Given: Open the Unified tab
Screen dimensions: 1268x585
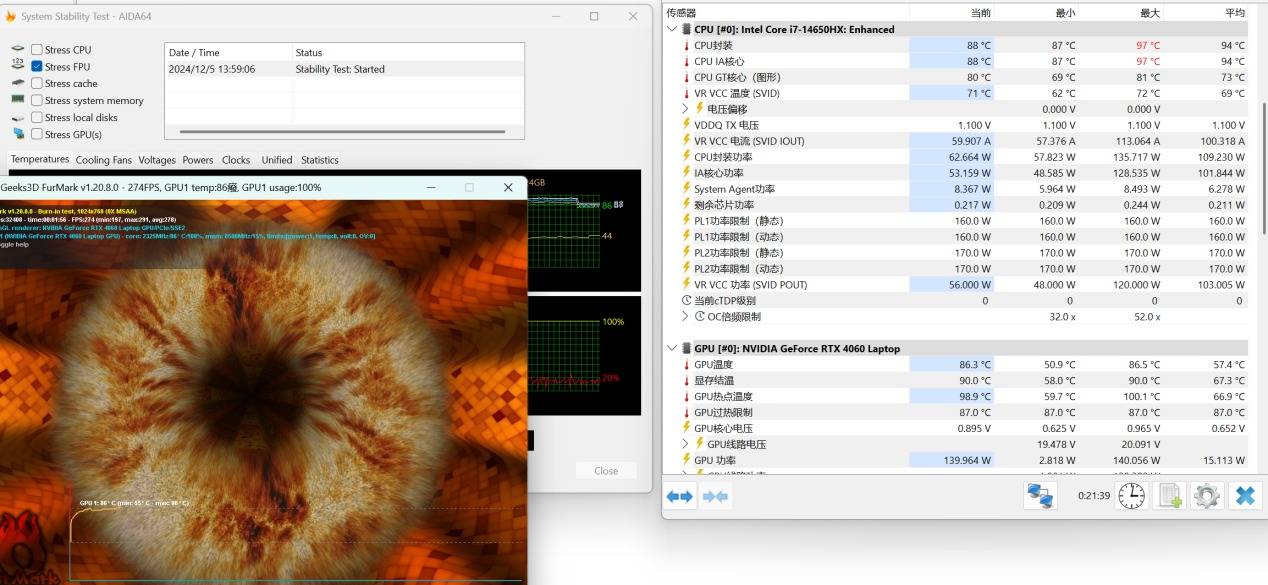Looking at the screenshot, I should tap(277, 160).
